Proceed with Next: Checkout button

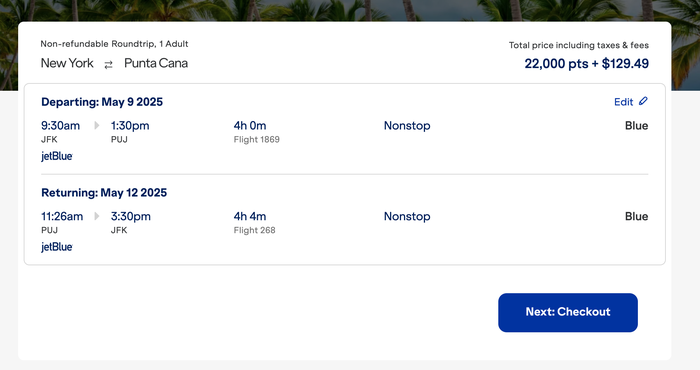tap(568, 312)
